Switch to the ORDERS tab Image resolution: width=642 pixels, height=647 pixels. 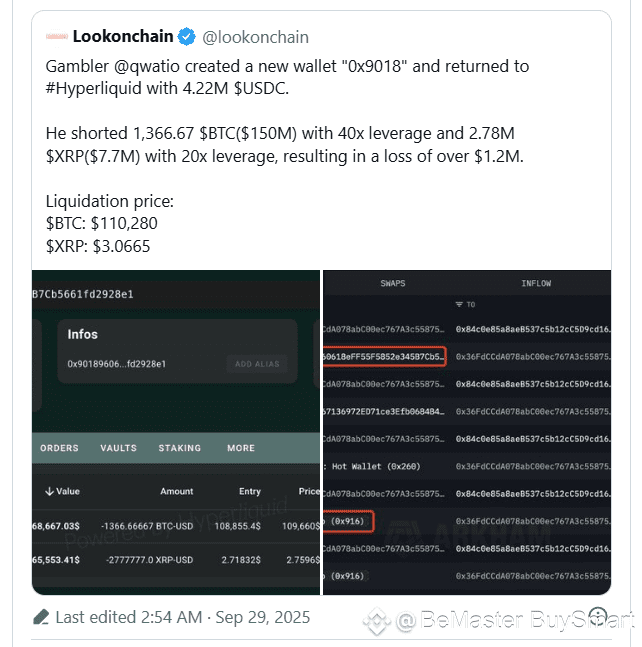pyautogui.click(x=59, y=448)
